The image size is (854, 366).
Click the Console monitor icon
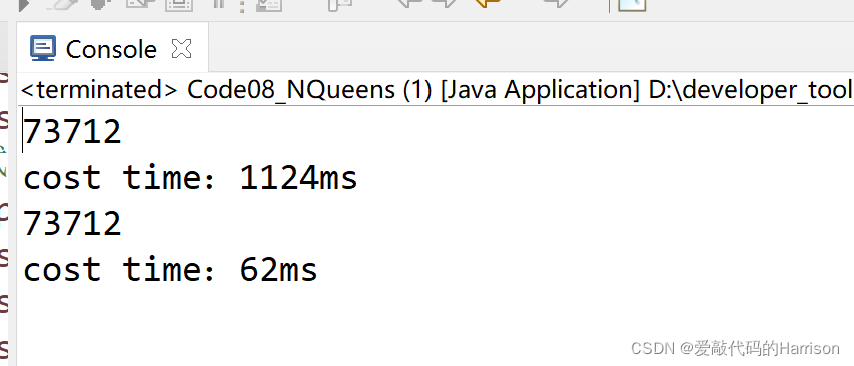click(x=42, y=48)
